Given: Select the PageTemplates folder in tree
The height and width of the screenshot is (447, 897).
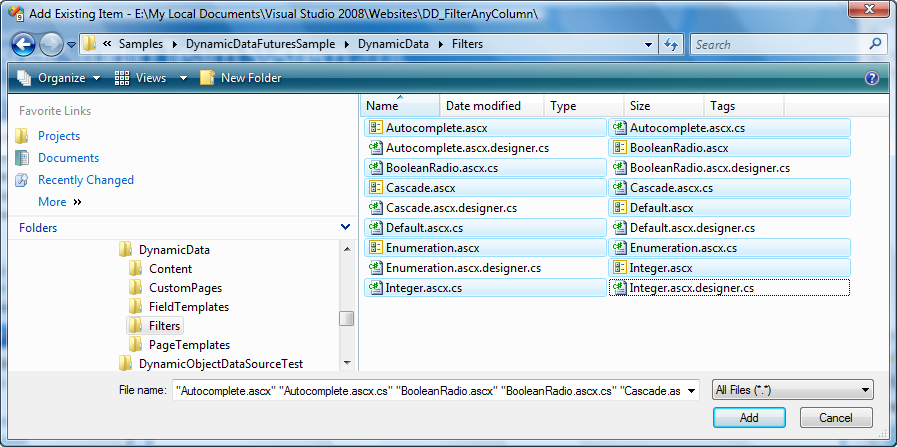Looking at the screenshot, I should pos(189,345).
